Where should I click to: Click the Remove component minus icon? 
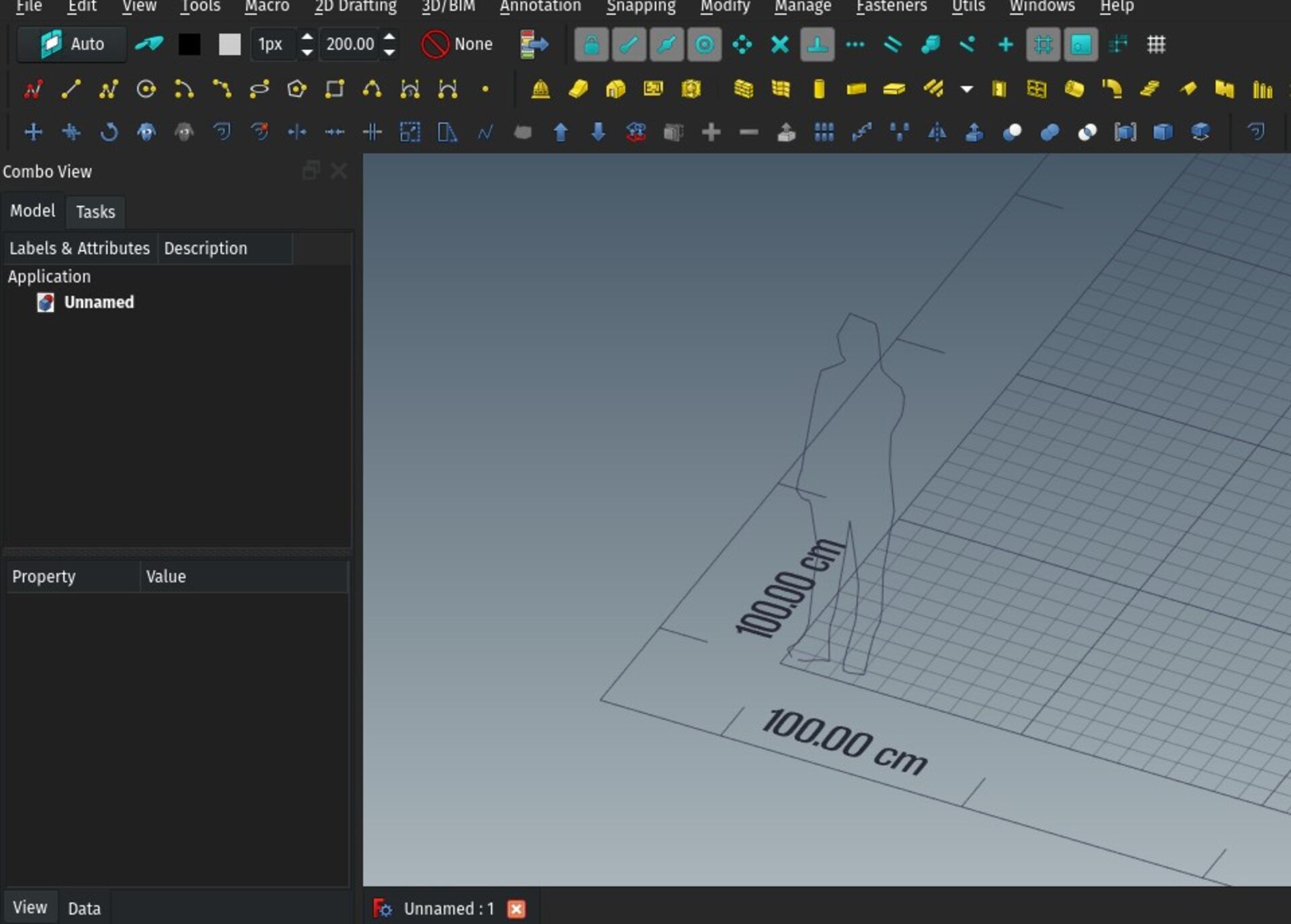pos(748,132)
